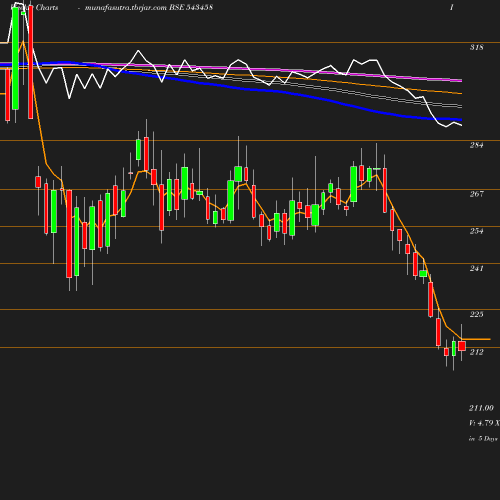Image resolution: width=500 pixels, height=500 pixels.
Task: Click the 'in 5 Days' text
Action: tap(483, 439)
